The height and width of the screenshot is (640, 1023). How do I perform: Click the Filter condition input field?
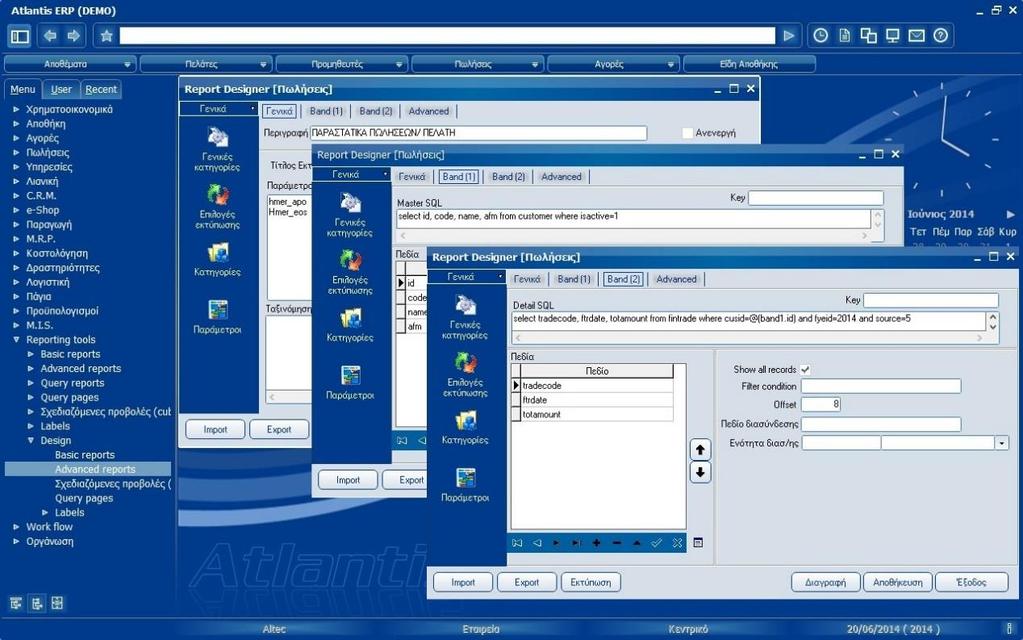coord(881,386)
